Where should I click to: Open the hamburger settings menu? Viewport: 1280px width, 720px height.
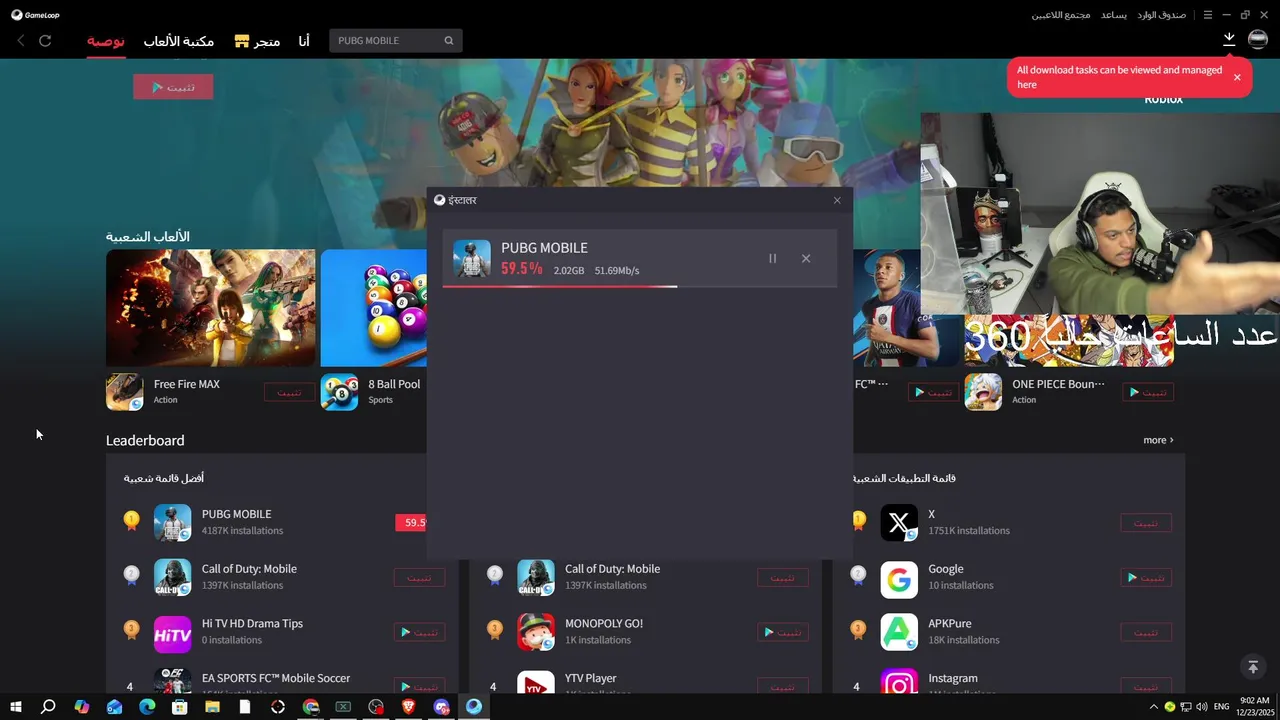pos(1208,15)
